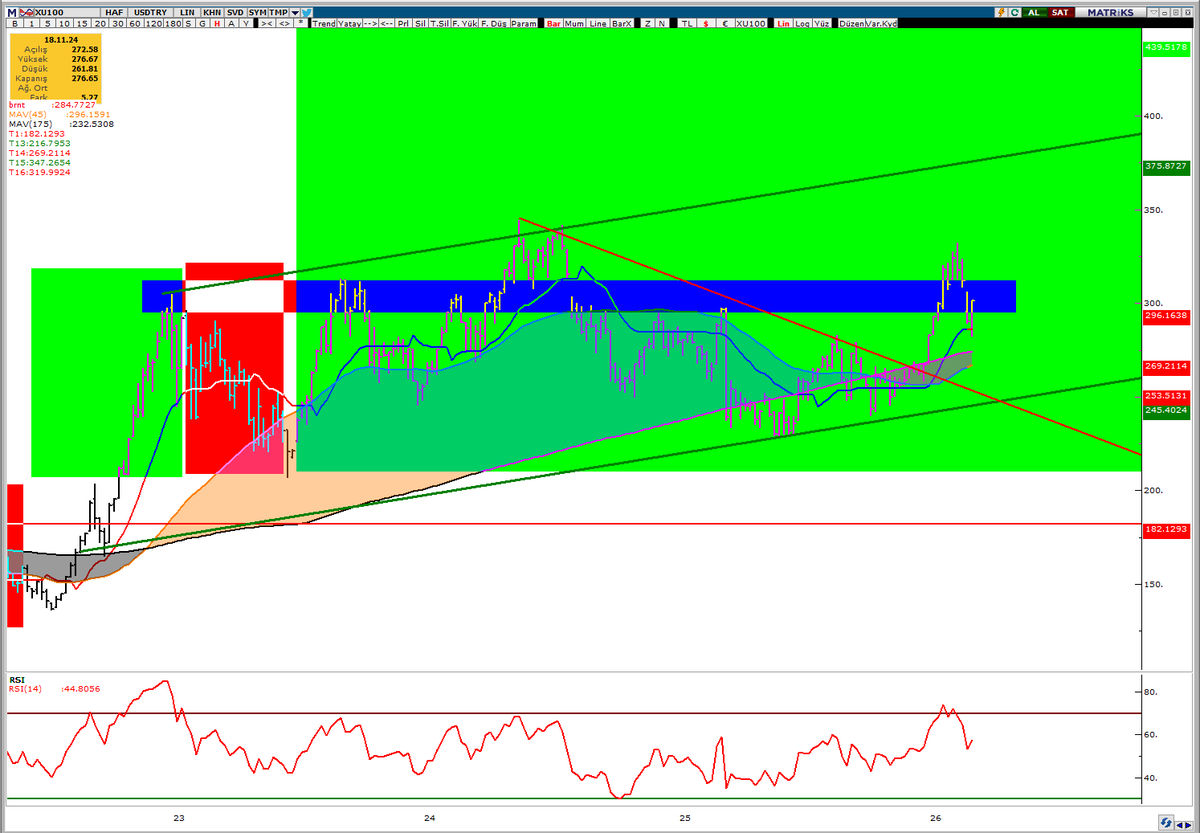This screenshot has height=833, width=1200.
Task: Select the SVD tab
Action: (235, 12)
